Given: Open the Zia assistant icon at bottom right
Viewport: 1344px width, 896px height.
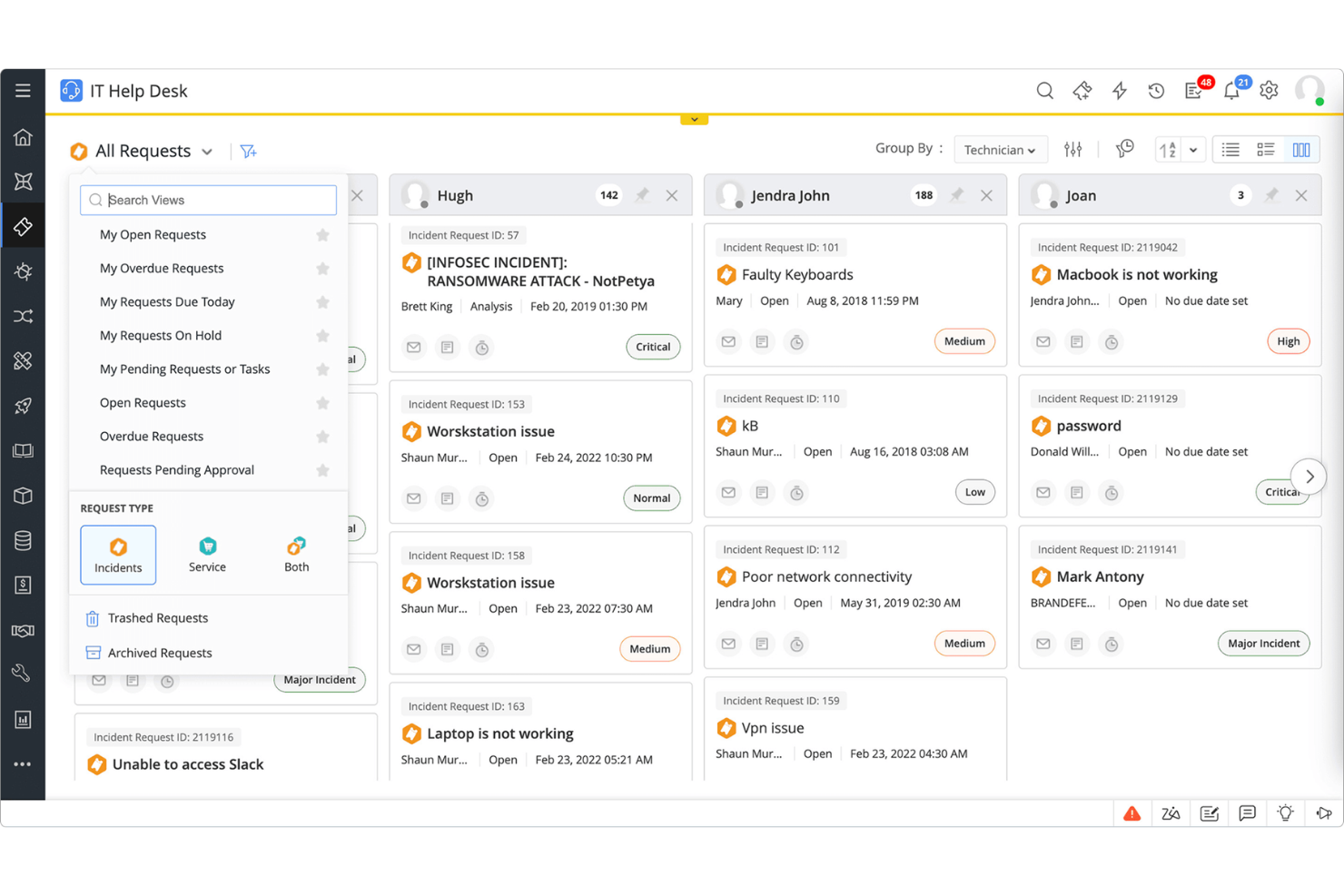Looking at the screenshot, I should point(1171,813).
